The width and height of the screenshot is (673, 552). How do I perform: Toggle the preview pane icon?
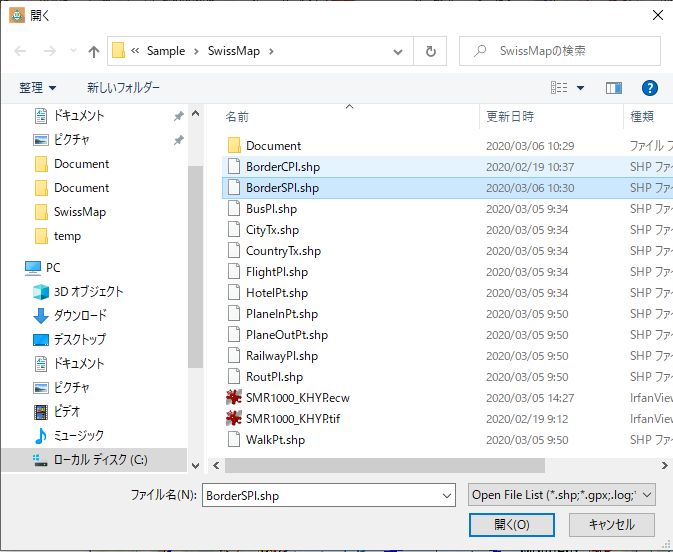point(614,88)
